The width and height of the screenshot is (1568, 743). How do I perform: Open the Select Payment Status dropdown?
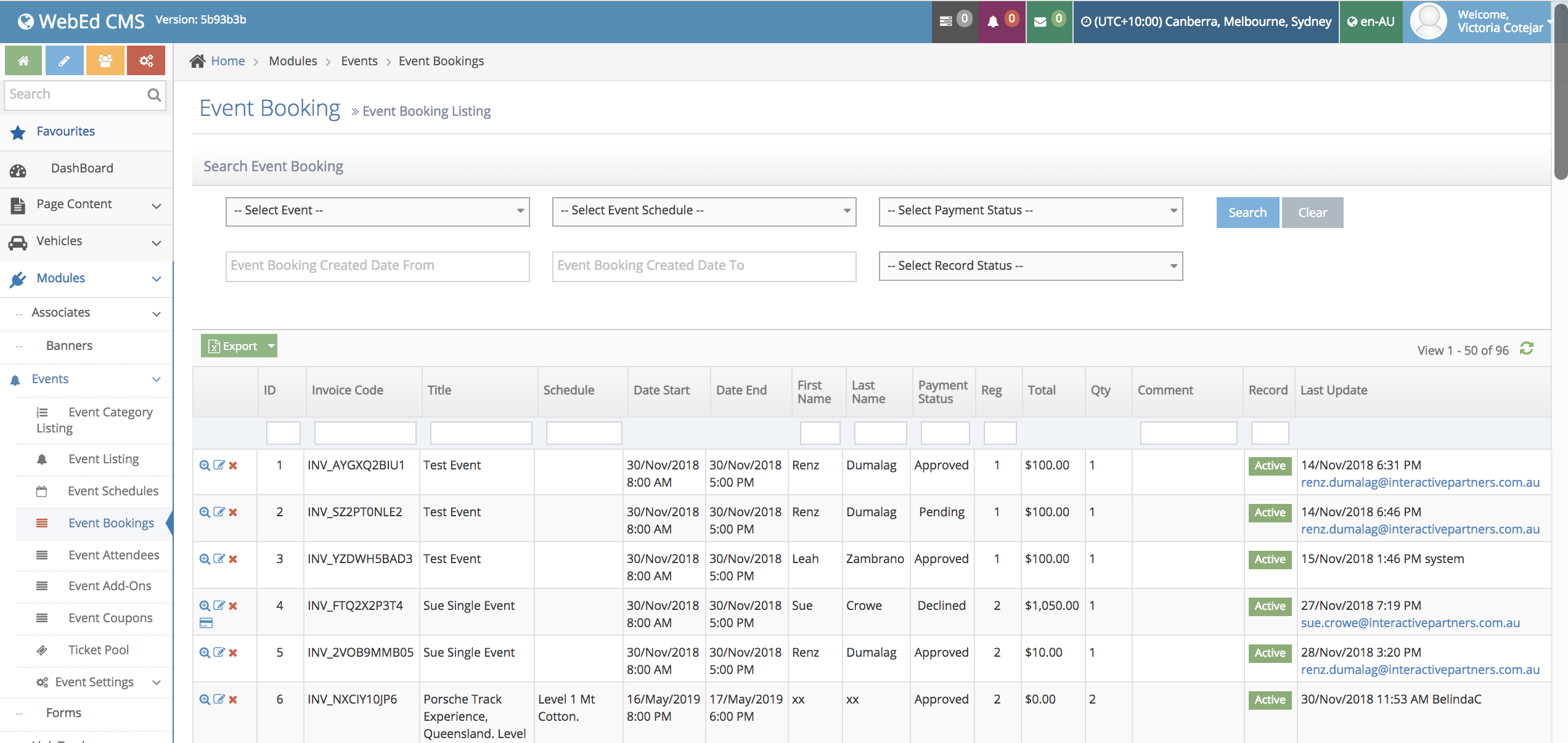(x=1029, y=211)
